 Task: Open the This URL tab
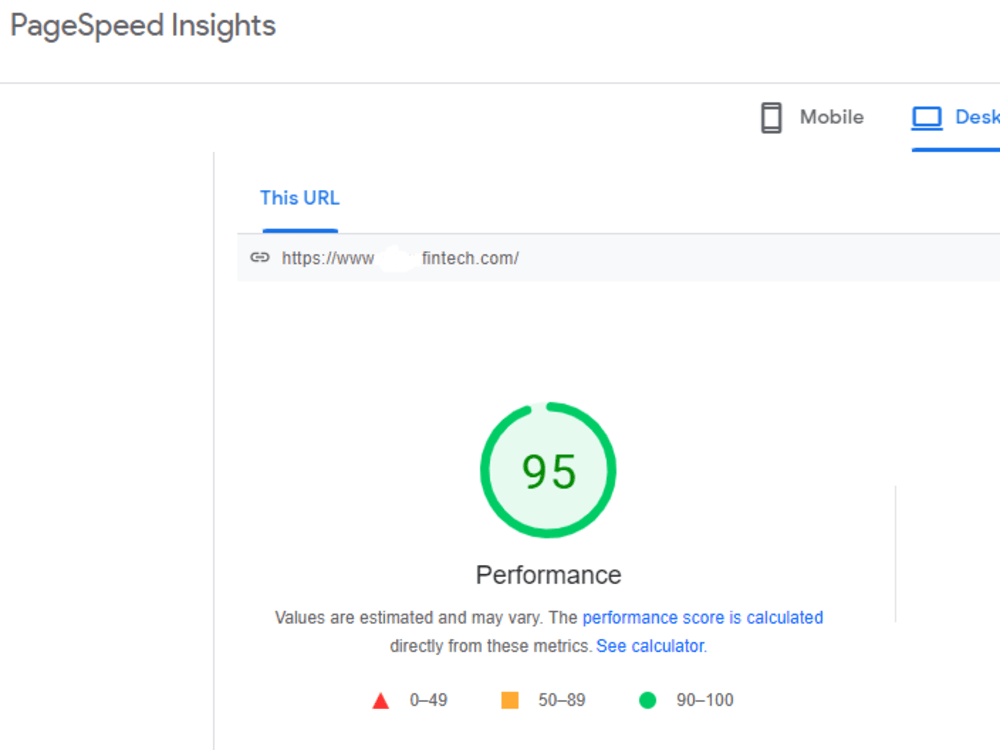point(300,198)
